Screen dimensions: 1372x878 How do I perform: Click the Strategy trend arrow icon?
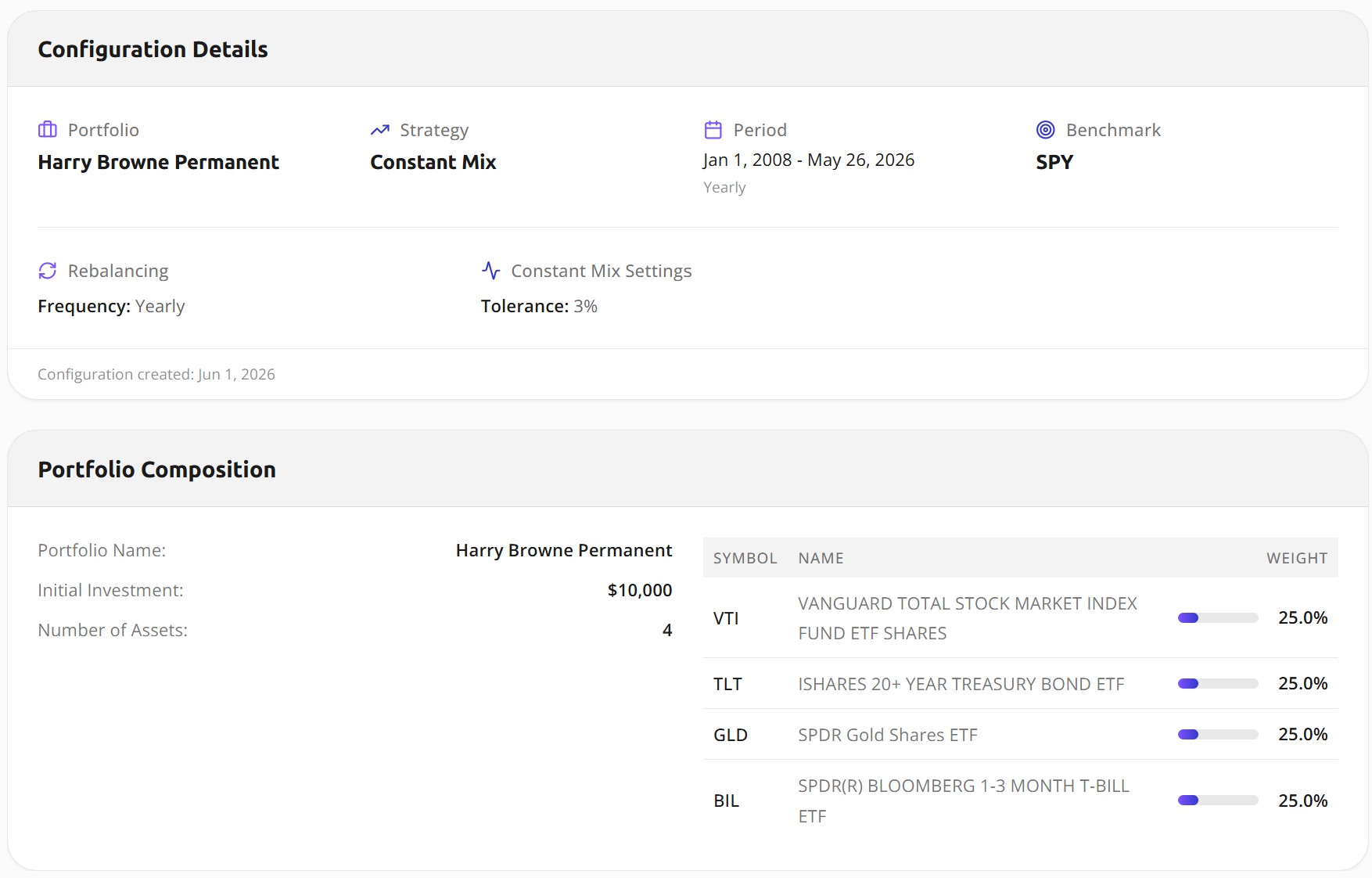click(380, 129)
